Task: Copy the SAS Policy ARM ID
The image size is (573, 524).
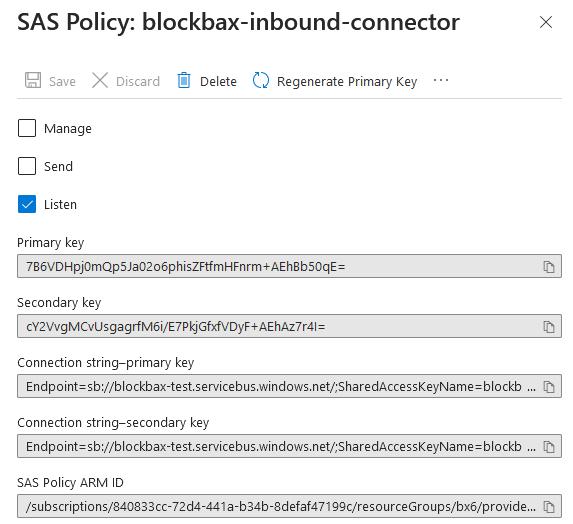Action: [x=549, y=506]
